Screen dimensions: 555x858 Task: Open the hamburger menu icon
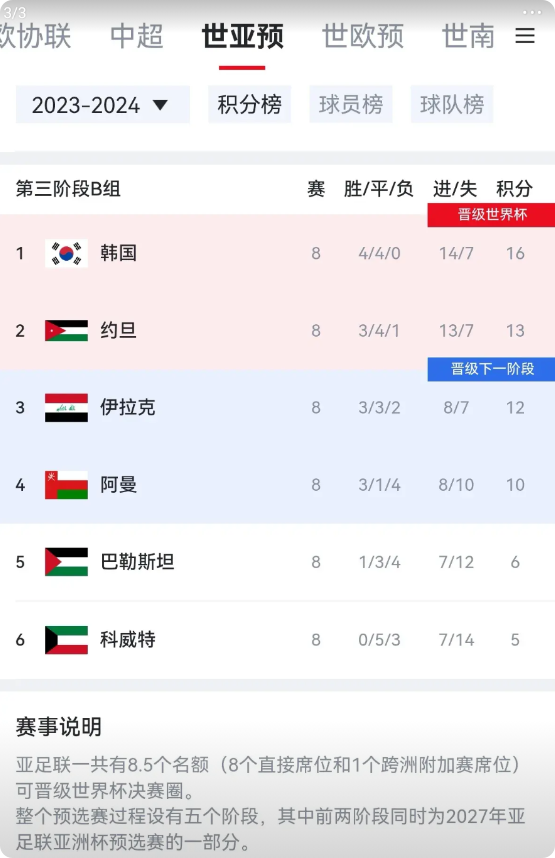pyautogui.click(x=524, y=36)
